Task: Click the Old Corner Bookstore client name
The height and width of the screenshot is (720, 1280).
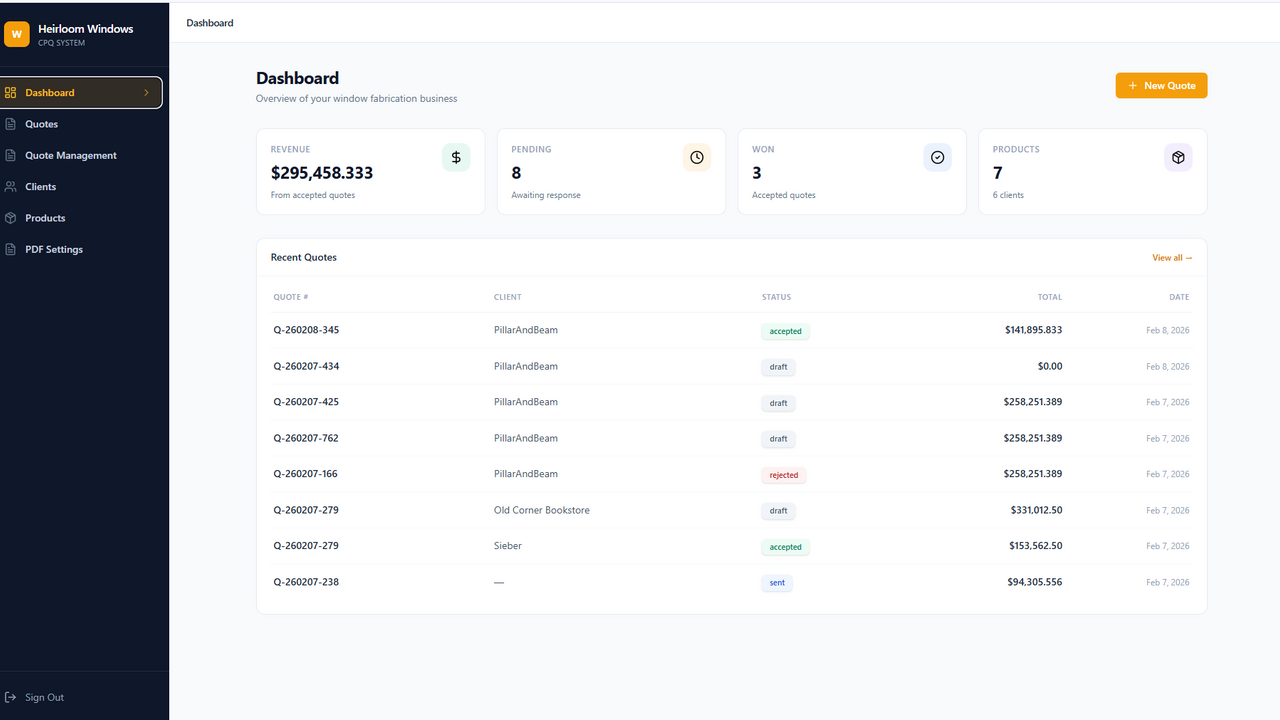Action: (542, 510)
